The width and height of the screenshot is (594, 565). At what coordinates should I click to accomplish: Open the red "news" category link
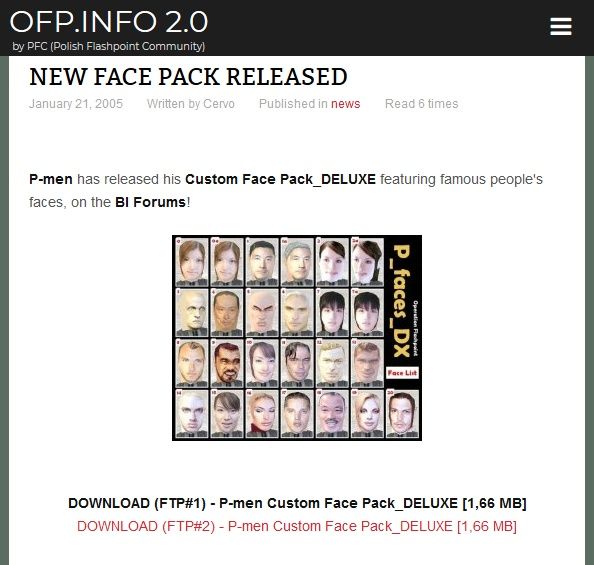(345, 104)
